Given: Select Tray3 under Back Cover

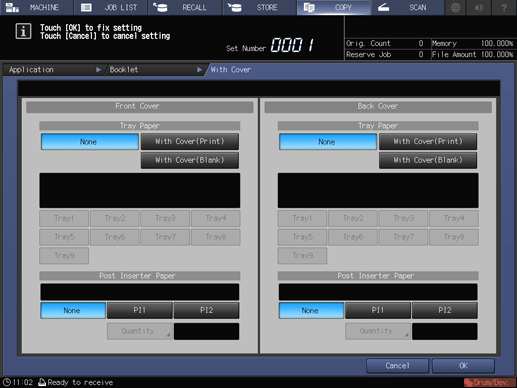Looking at the screenshot, I should point(403,218).
